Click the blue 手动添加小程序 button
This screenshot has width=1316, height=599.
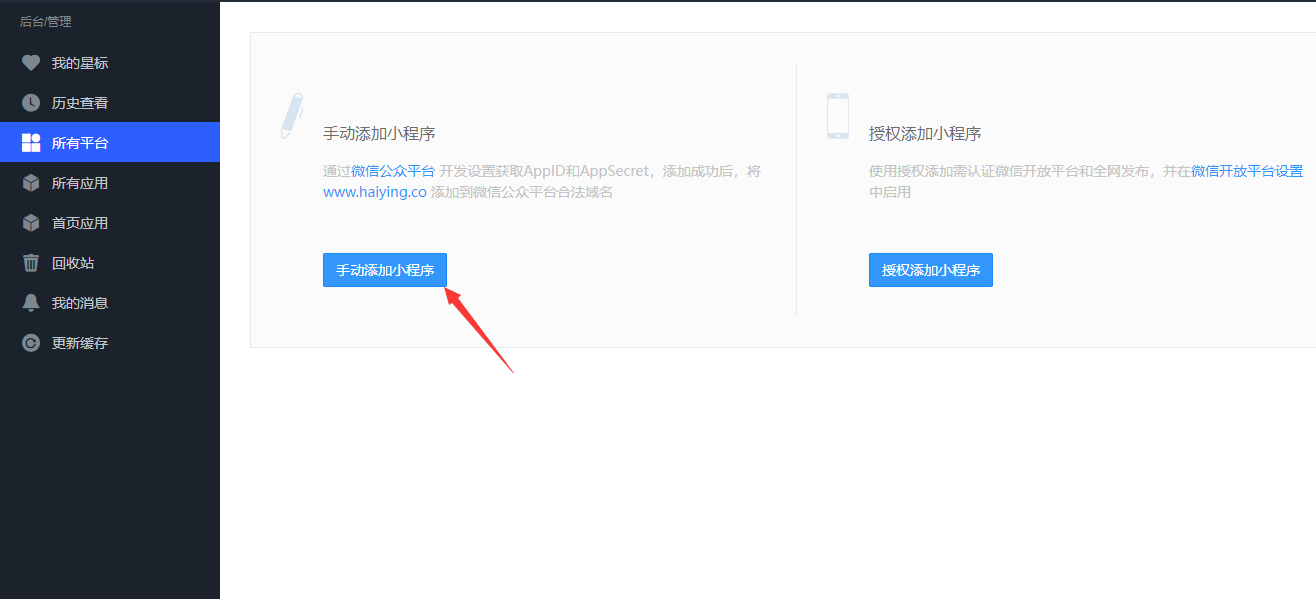pos(385,270)
